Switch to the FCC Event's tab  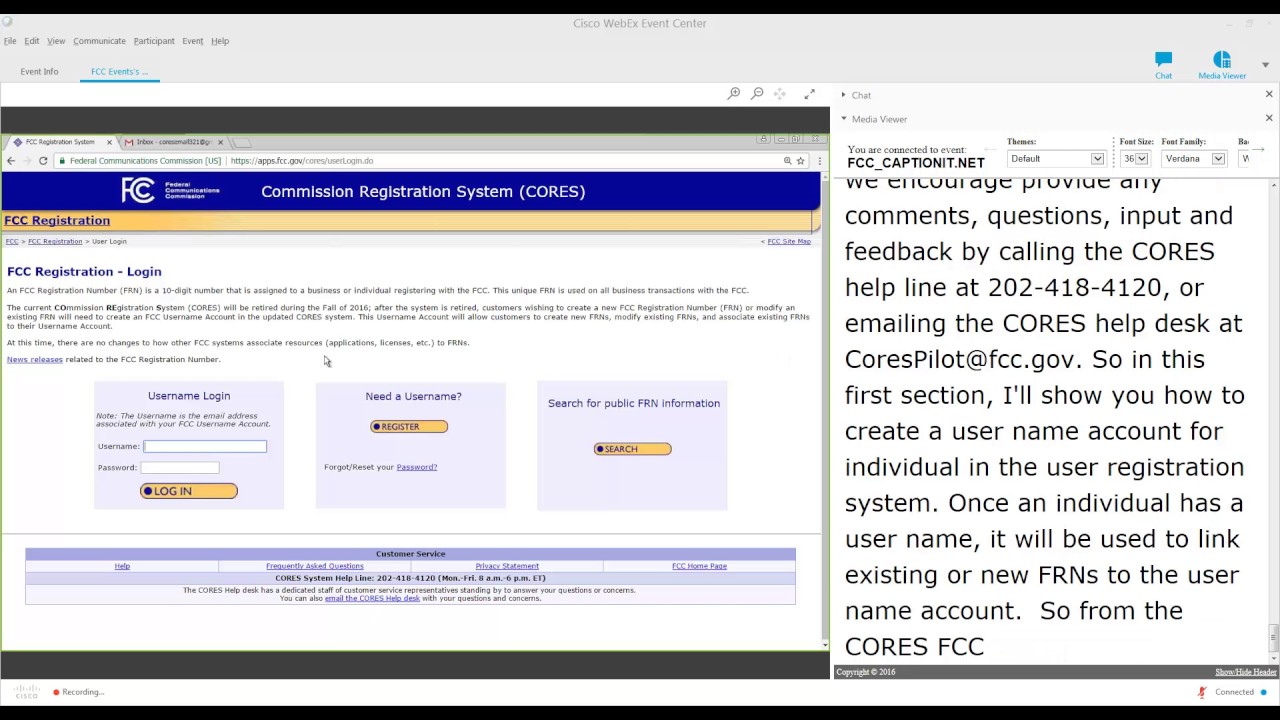click(x=119, y=72)
